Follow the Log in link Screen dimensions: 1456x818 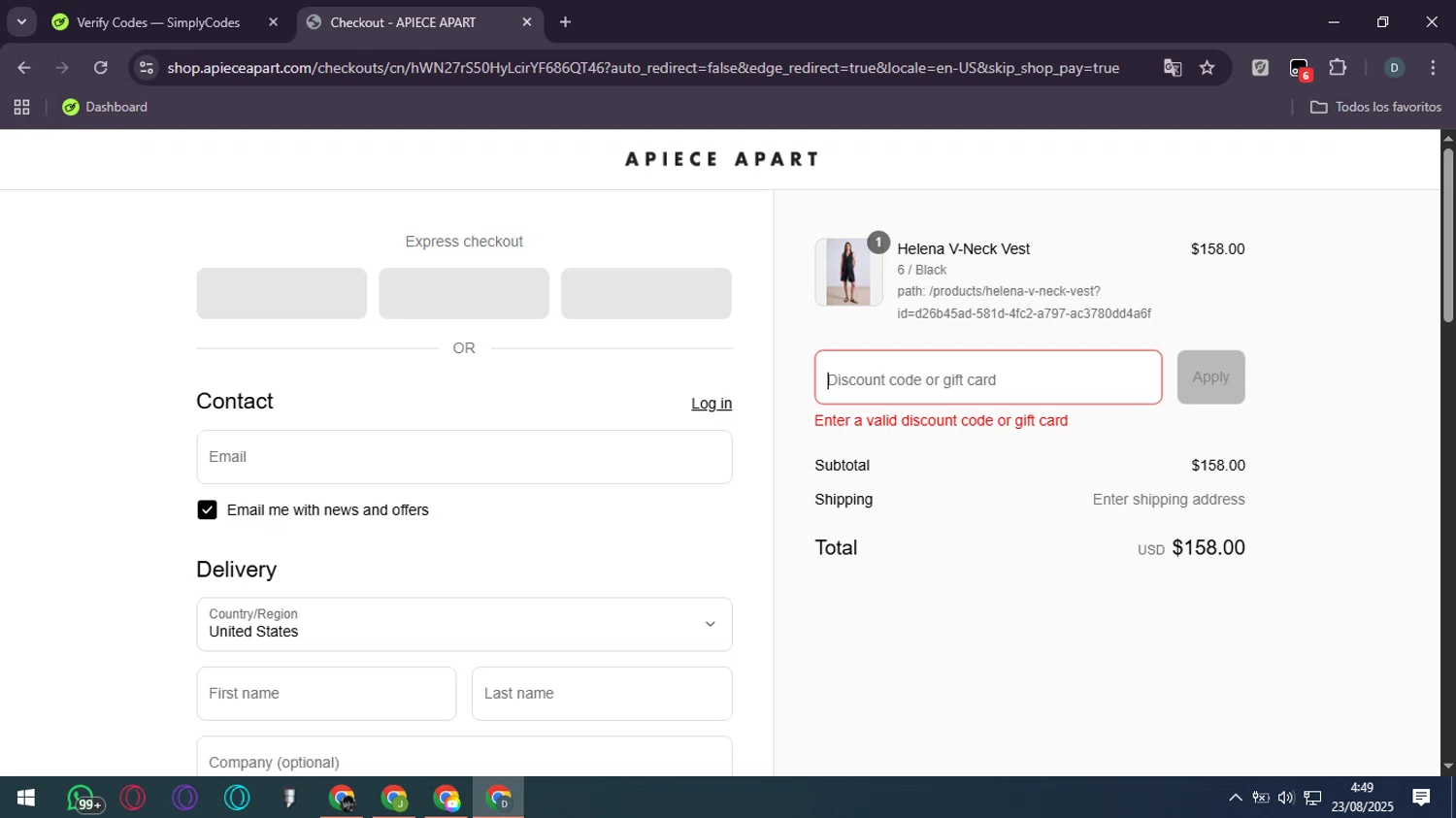pos(711,404)
